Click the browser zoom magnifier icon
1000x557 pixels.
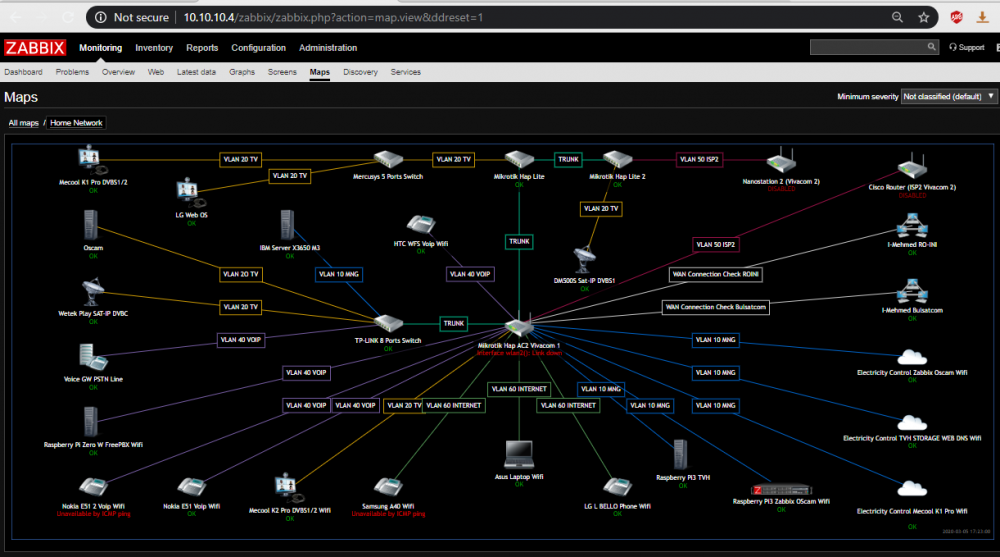pyautogui.click(x=897, y=17)
